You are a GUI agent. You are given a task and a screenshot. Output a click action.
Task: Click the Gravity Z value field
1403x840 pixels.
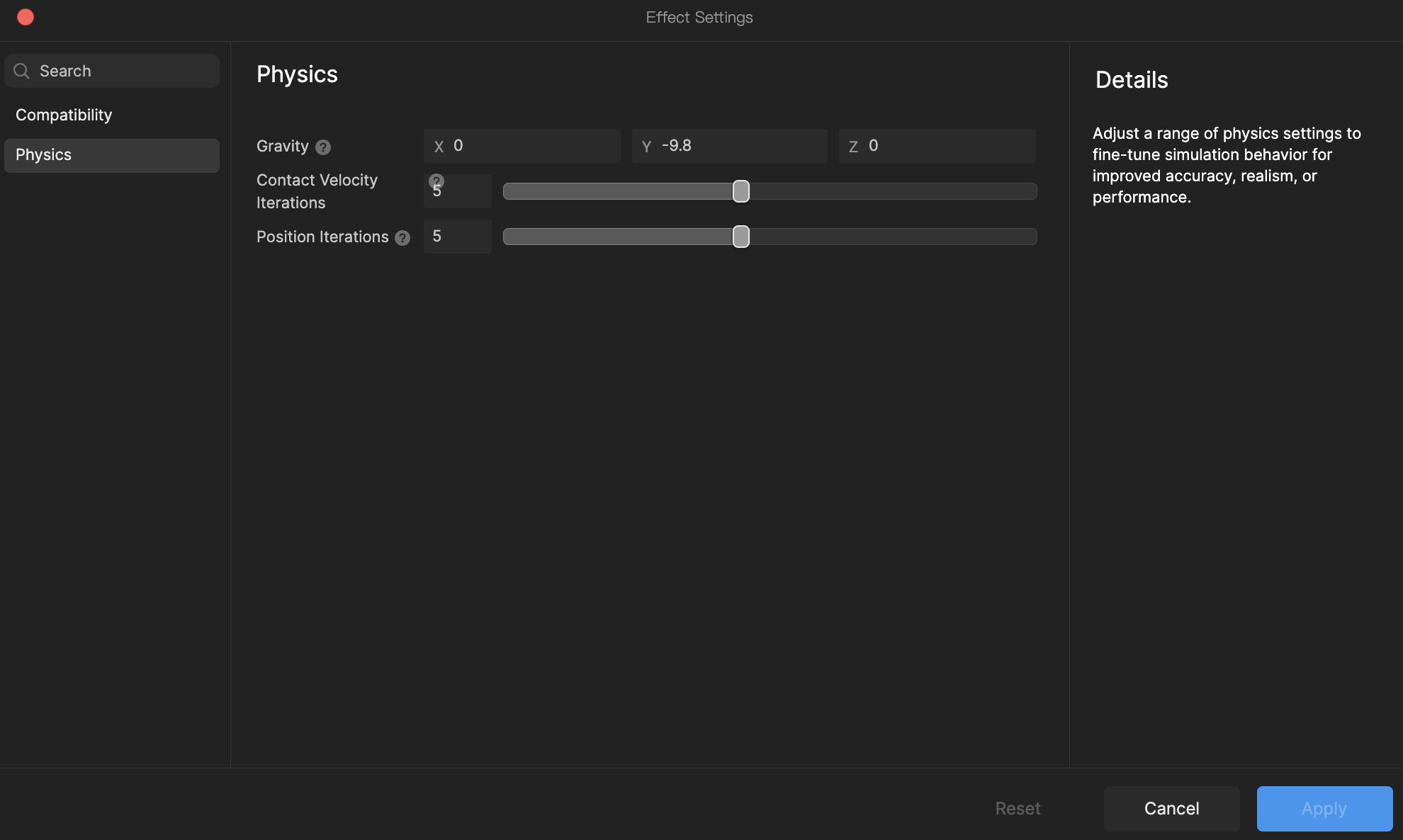pos(937,146)
